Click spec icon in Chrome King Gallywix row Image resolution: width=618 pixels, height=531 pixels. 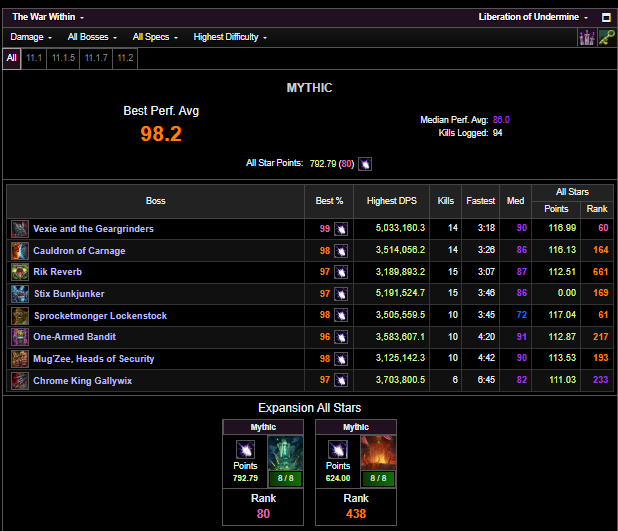(x=341, y=380)
